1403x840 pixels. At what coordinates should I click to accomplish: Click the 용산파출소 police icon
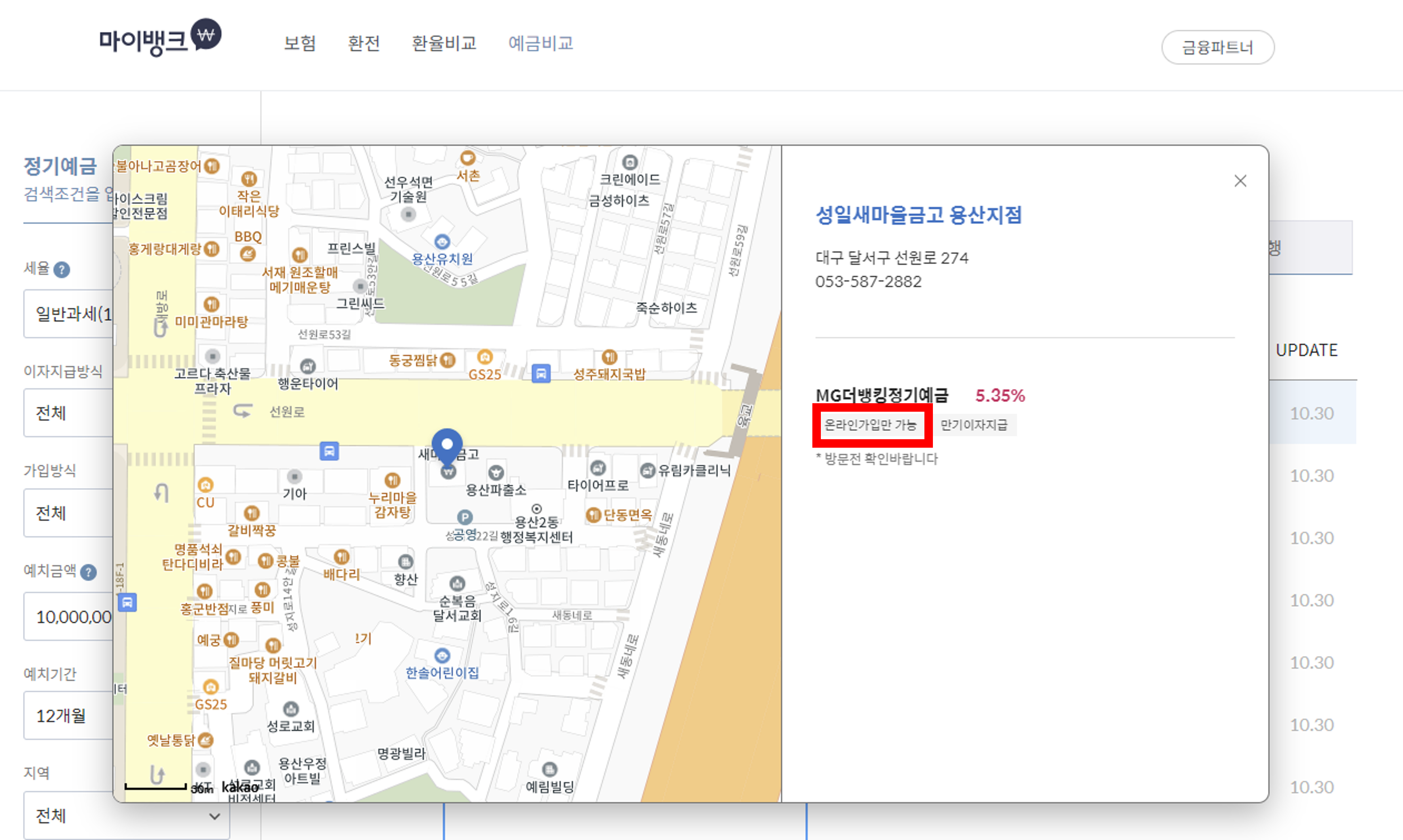[496, 473]
